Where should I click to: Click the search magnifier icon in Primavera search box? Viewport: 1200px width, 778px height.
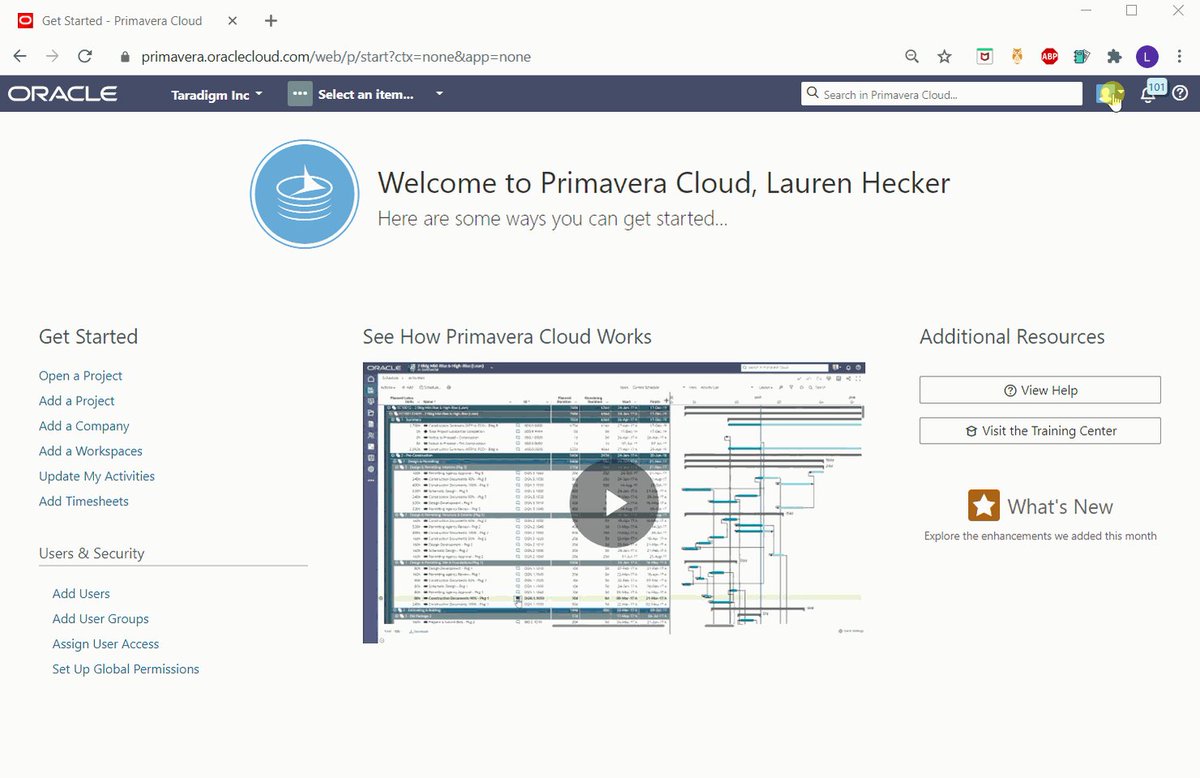click(813, 94)
